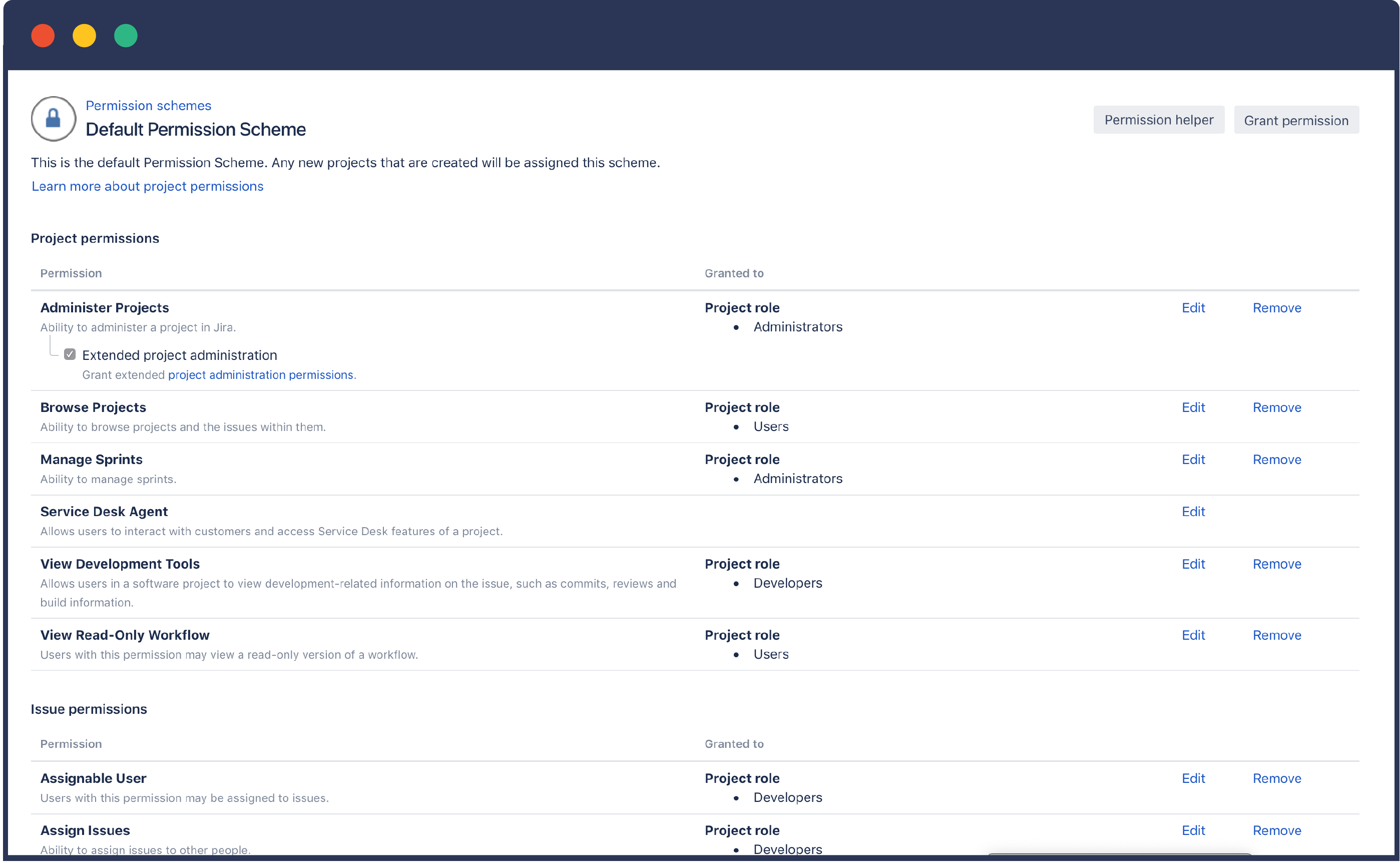Open the project administration permissions link
1400x863 pixels.
click(x=260, y=375)
